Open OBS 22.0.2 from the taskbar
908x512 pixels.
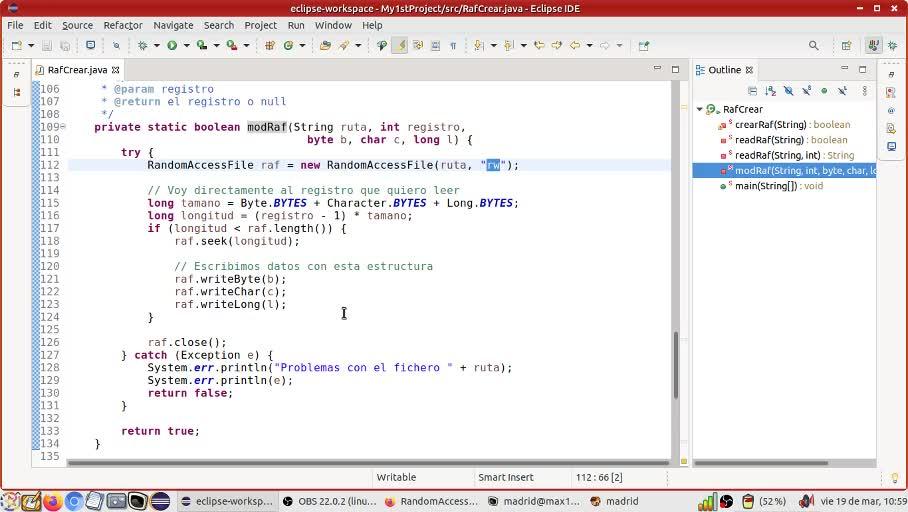click(x=329, y=501)
